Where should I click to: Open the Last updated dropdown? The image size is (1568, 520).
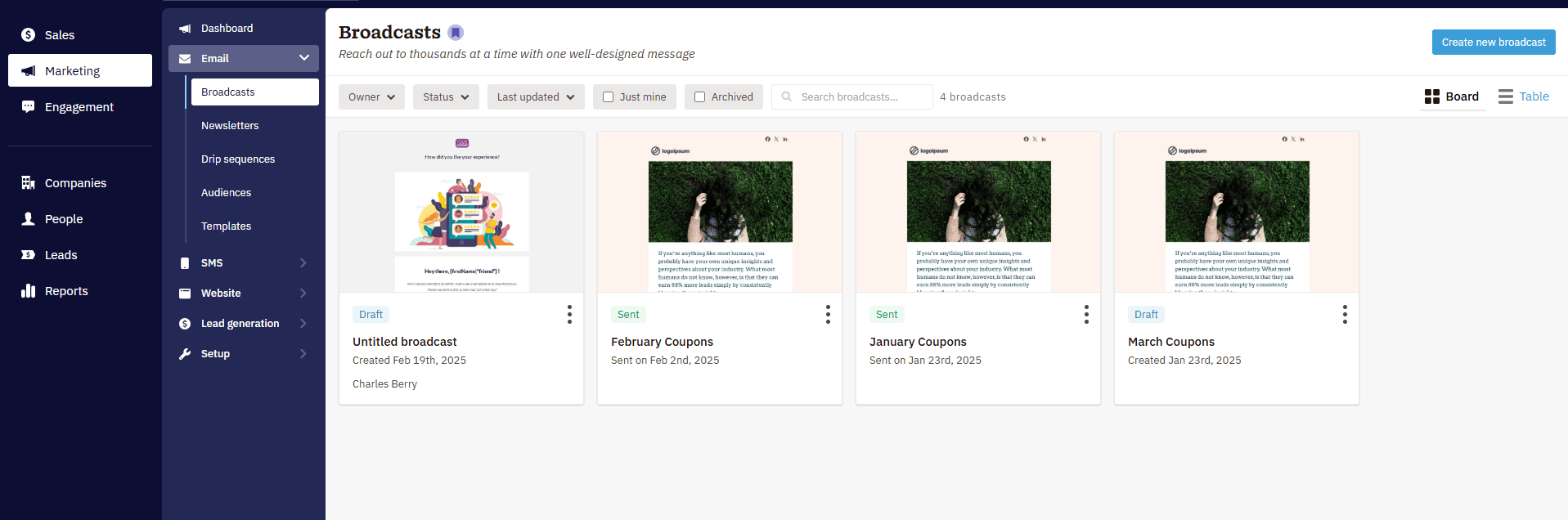[x=536, y=97]
